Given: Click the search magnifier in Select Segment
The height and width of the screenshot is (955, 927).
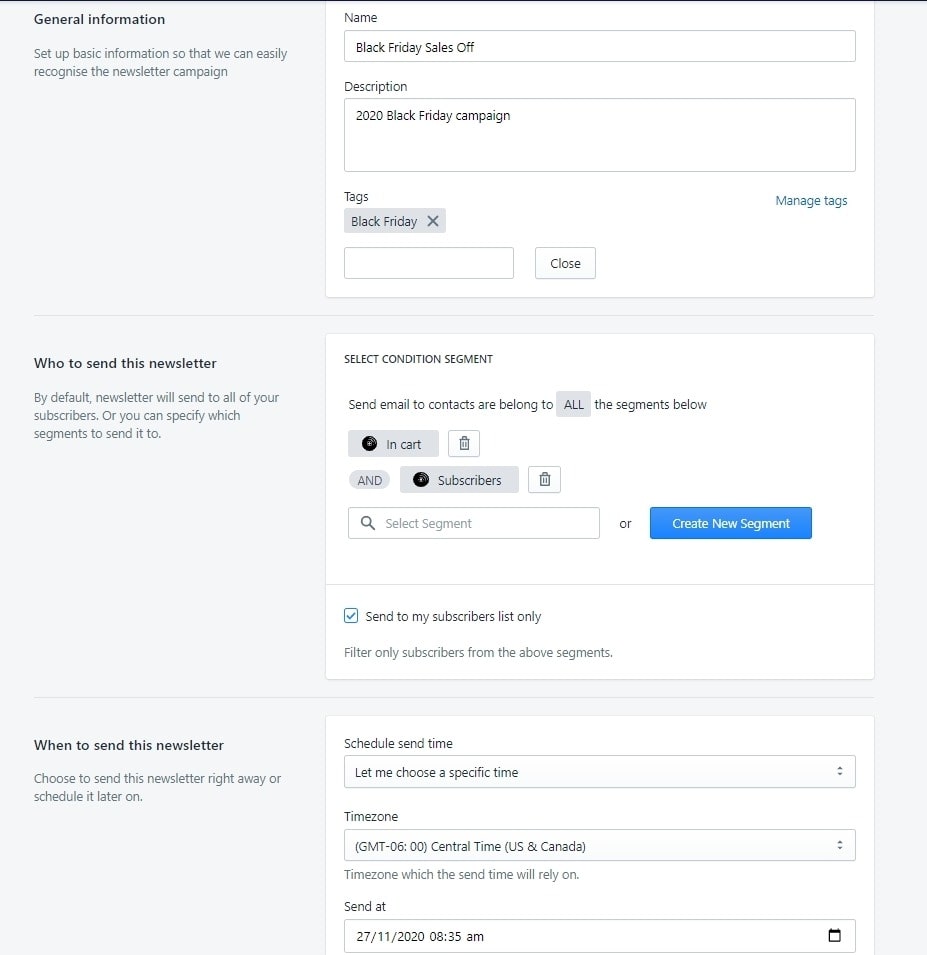Looking at the screenshot, I should [368, 523].
